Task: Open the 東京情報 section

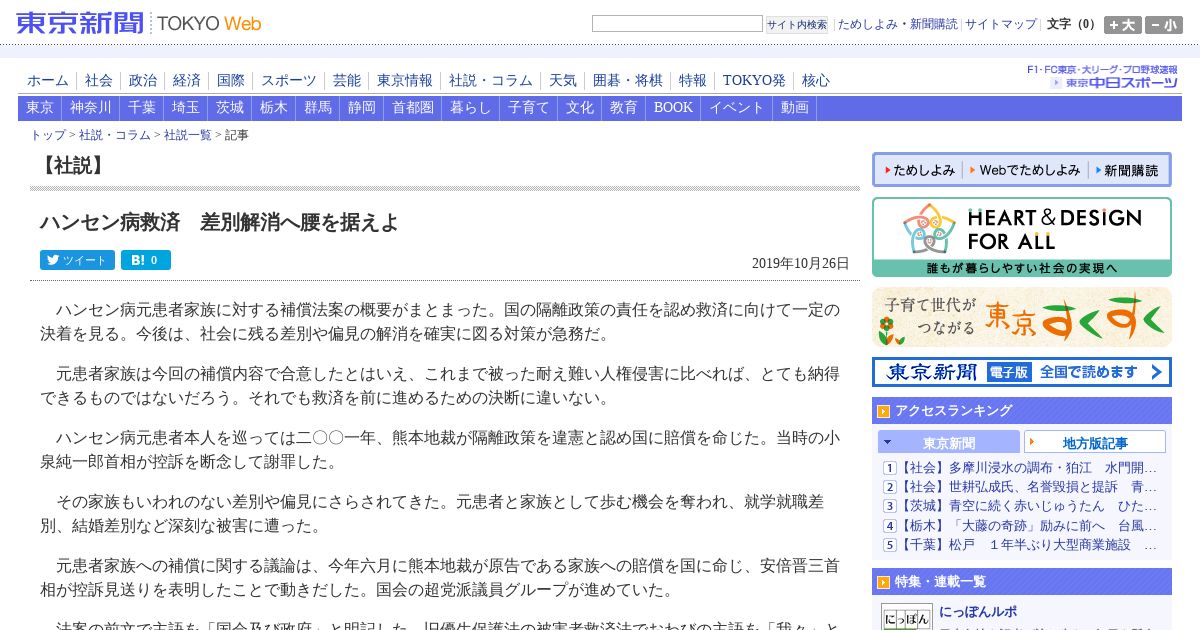Action: 405,81
